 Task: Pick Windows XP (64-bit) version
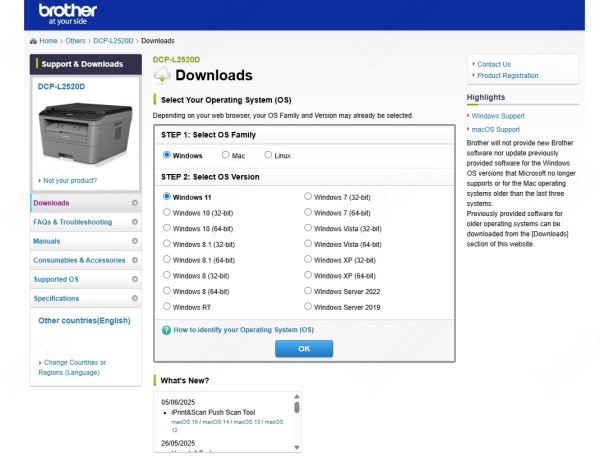pos(308,275)
